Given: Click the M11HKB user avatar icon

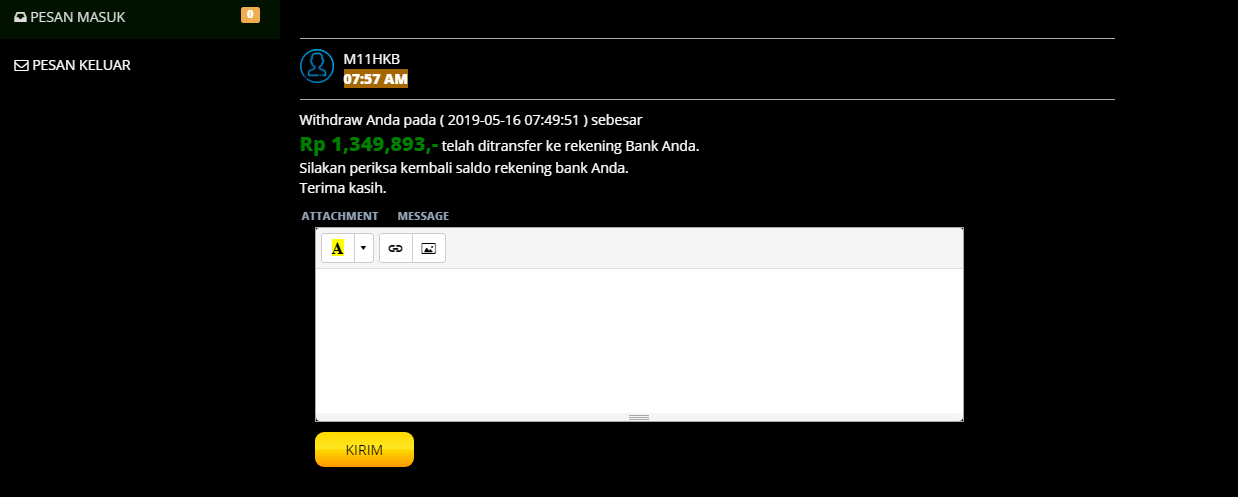Looking at the screenshot, I should click(317, 66).
